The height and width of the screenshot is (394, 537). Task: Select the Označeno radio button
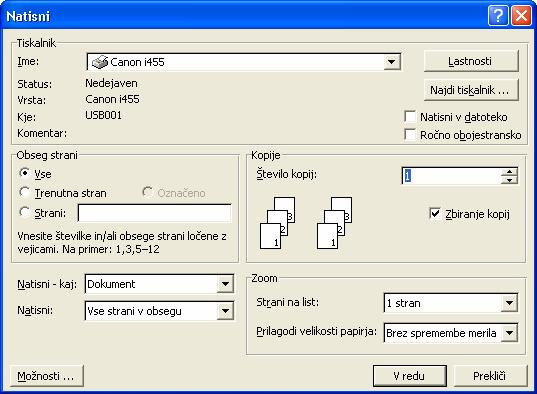[148, 192]
